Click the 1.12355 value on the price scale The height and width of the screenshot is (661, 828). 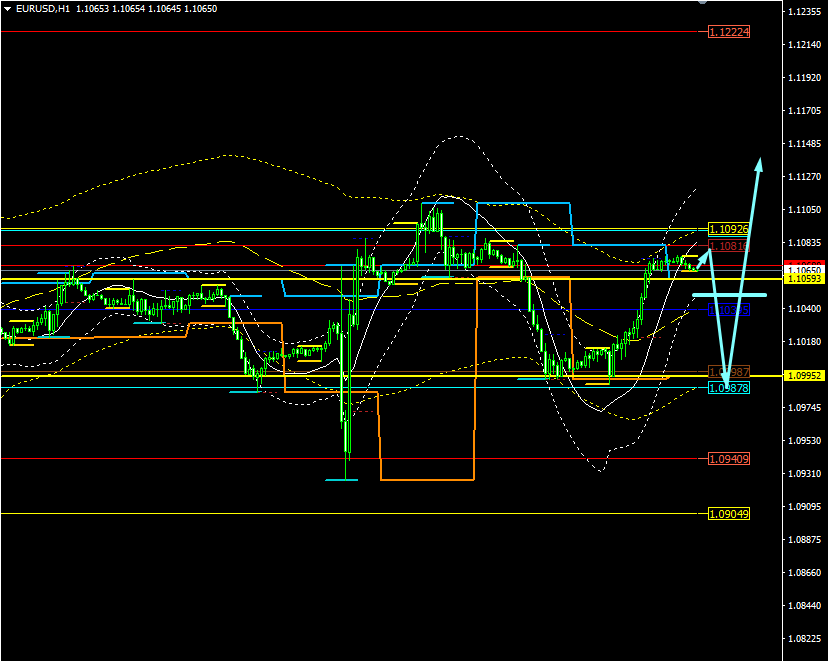point(805,12)
